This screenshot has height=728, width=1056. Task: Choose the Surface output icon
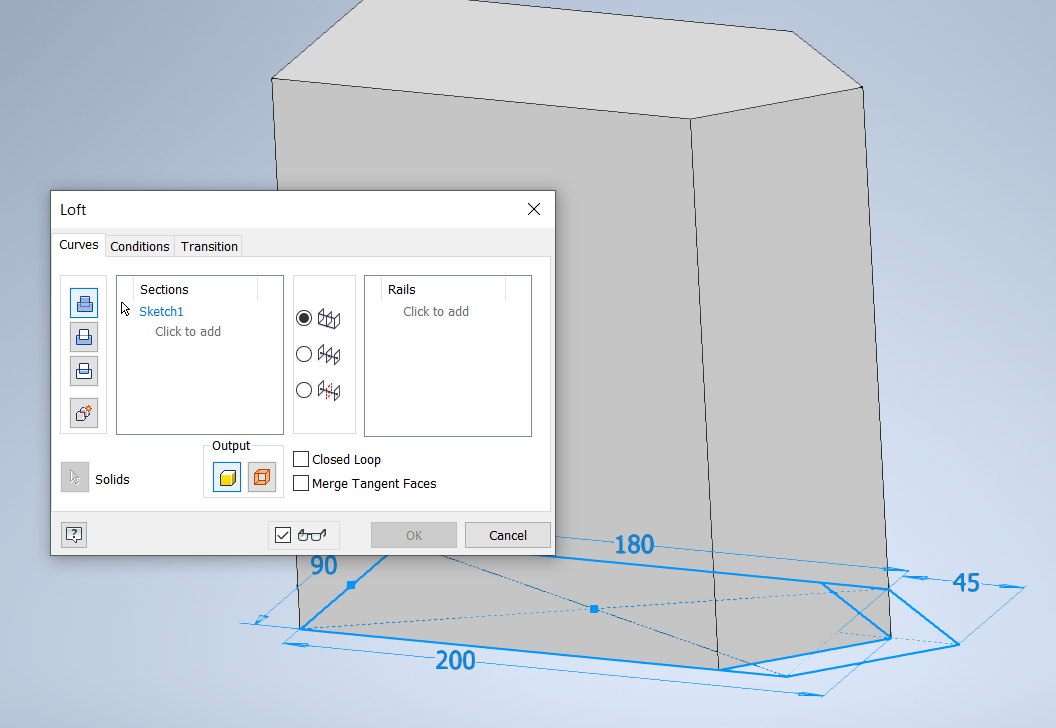click(x=262, y=477)
